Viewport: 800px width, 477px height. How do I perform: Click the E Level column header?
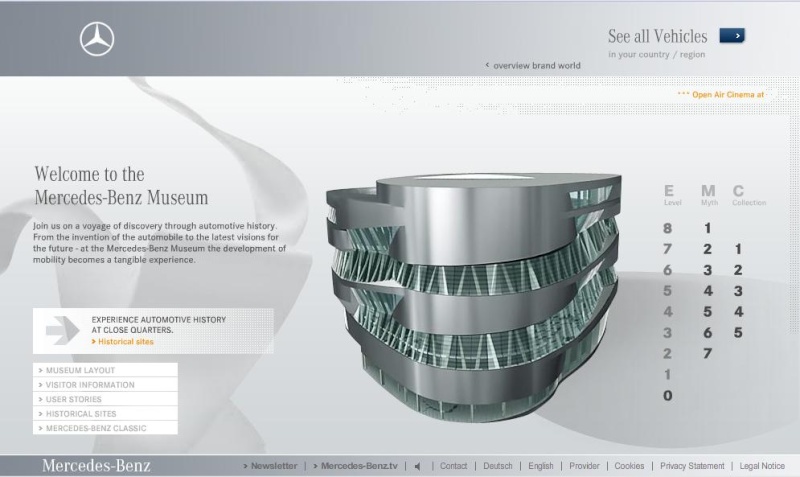[672, 195]
